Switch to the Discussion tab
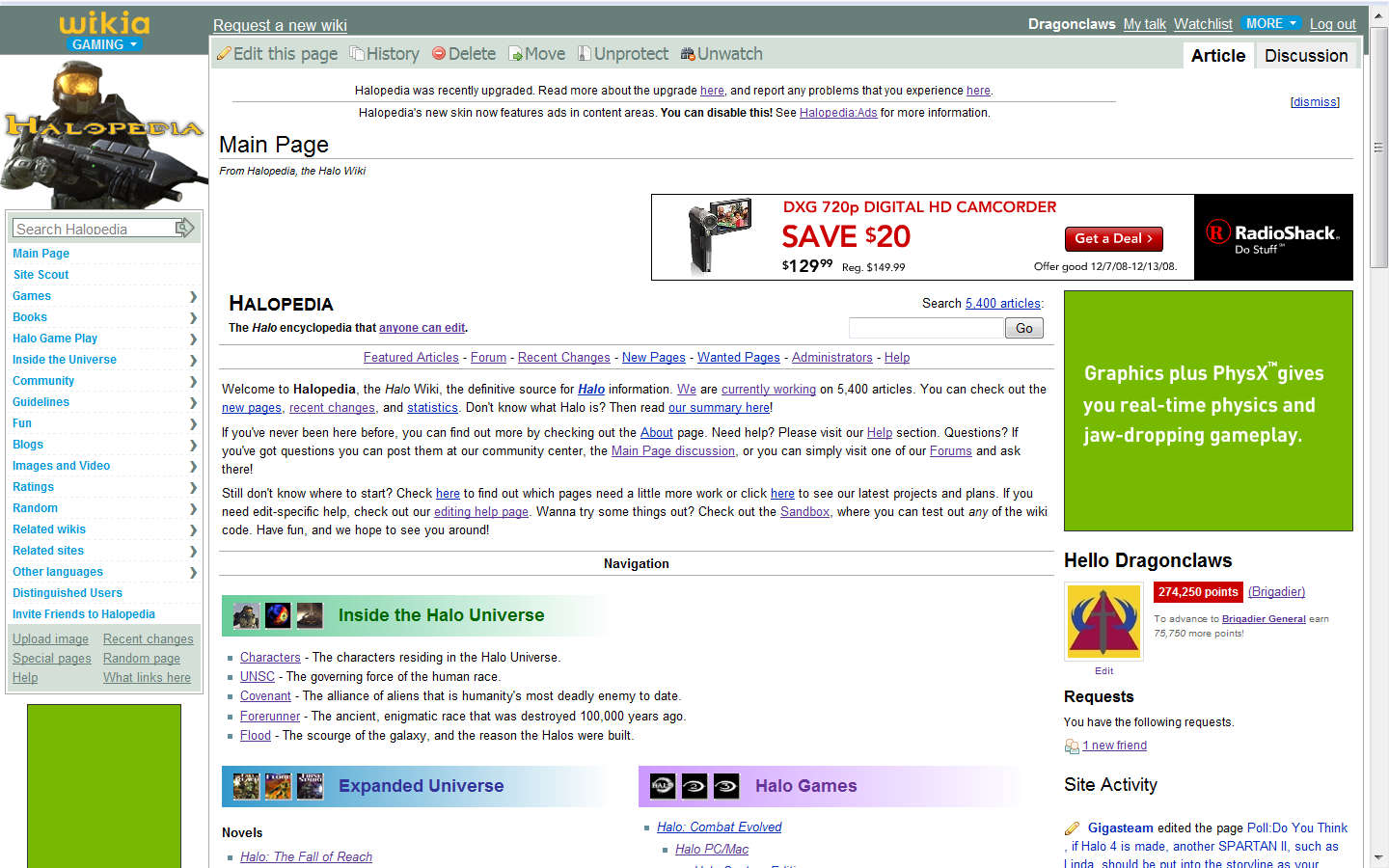Viewport: 1389px width, 868px height. click(x=1306, y=56)
